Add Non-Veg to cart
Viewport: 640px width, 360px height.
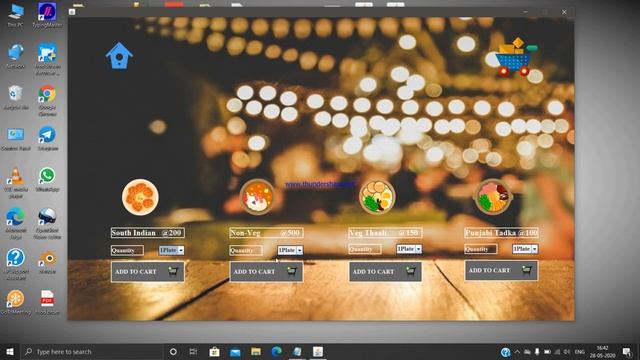click(x=266, y=271)
